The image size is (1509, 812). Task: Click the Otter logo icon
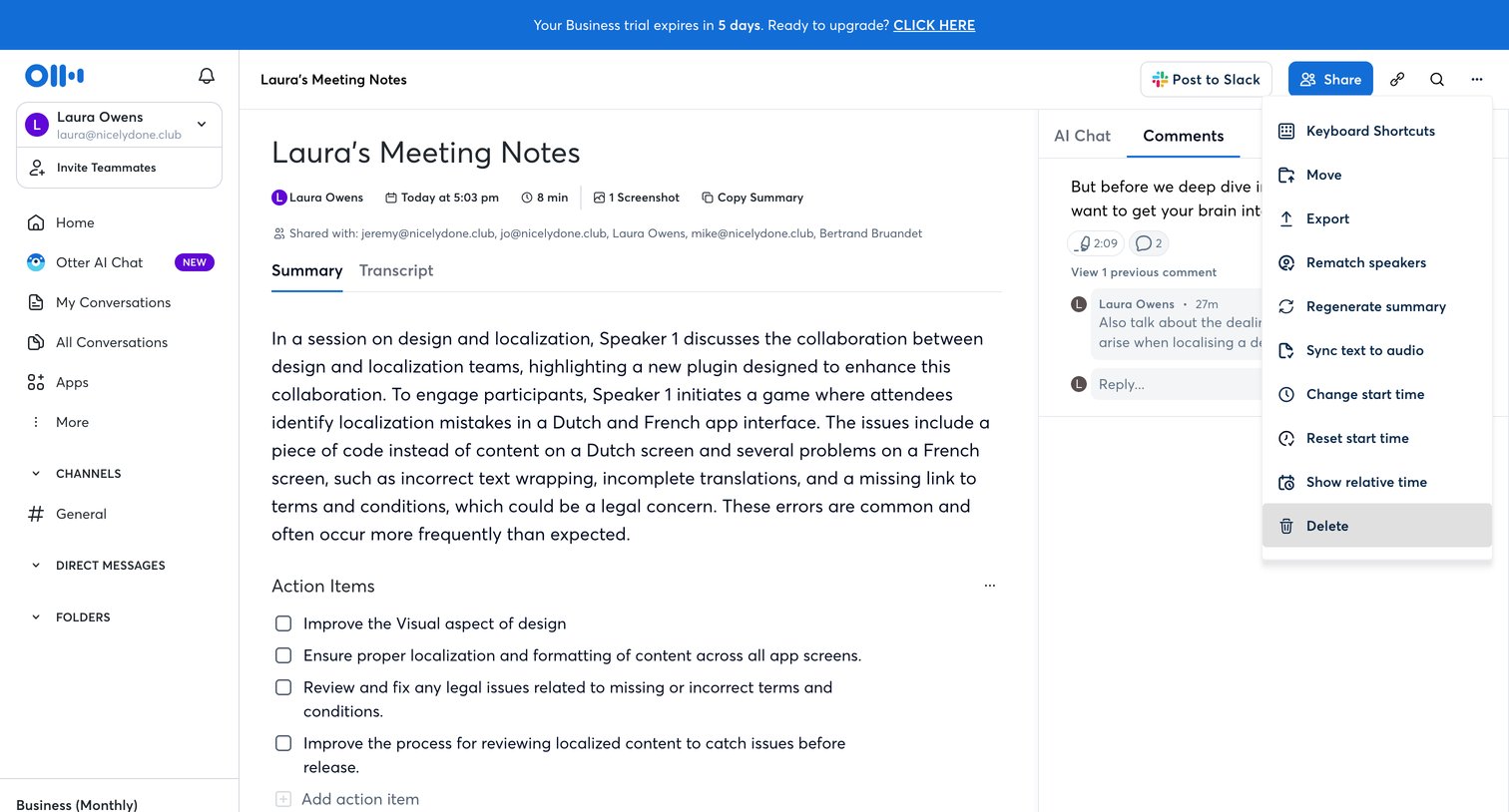[x=55, y=76]
